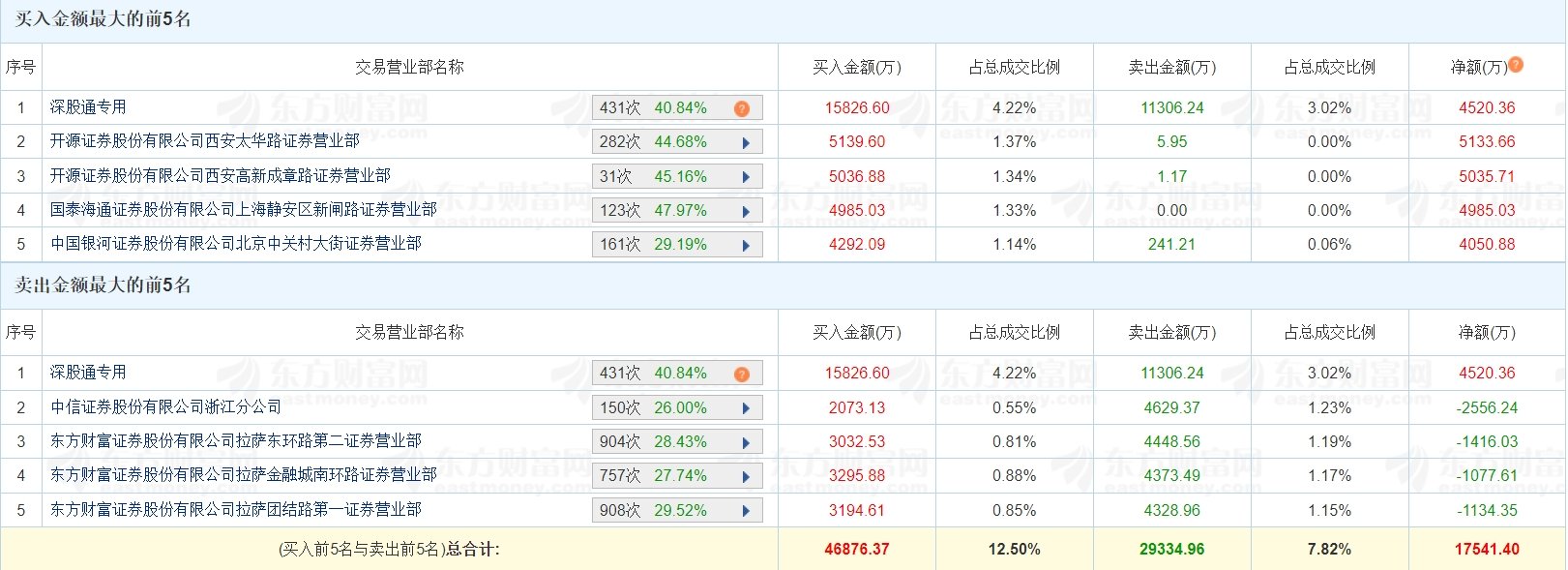Click the 431次 40.84% box in the buy list
The image size is (1568, 570).
click(677, 108)
